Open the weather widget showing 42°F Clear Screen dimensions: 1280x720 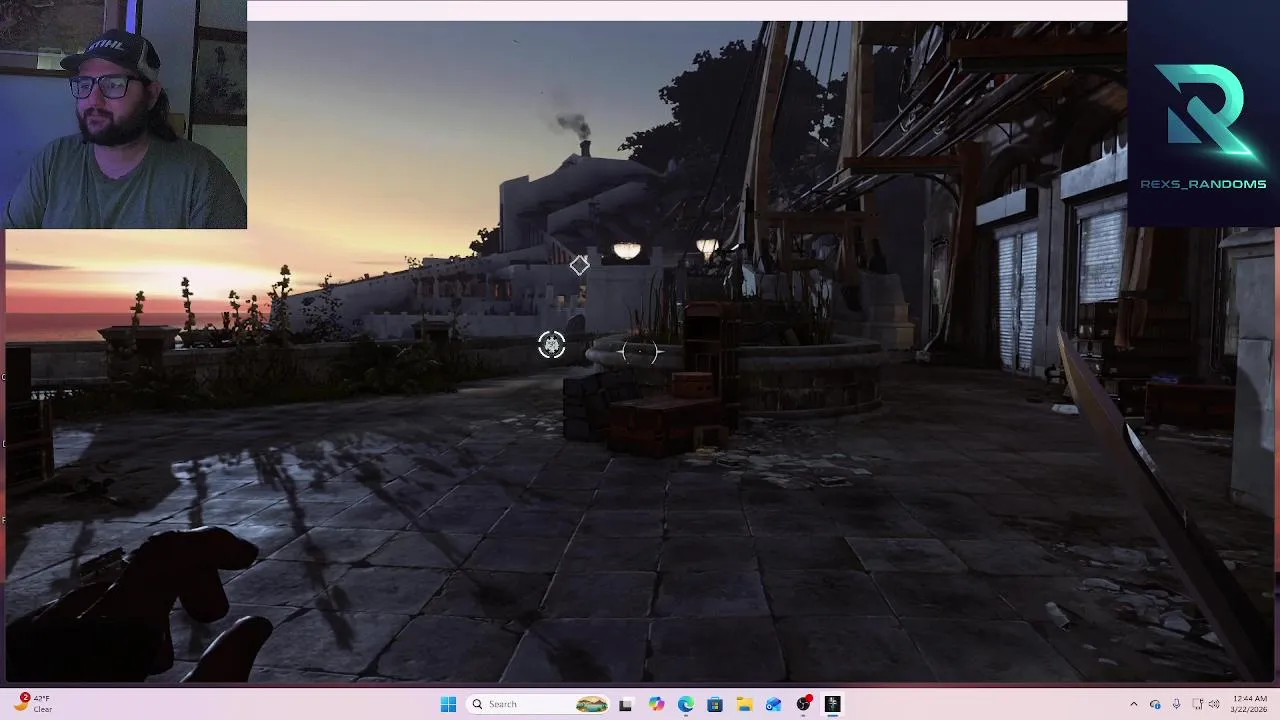click(x=34, y=703)
